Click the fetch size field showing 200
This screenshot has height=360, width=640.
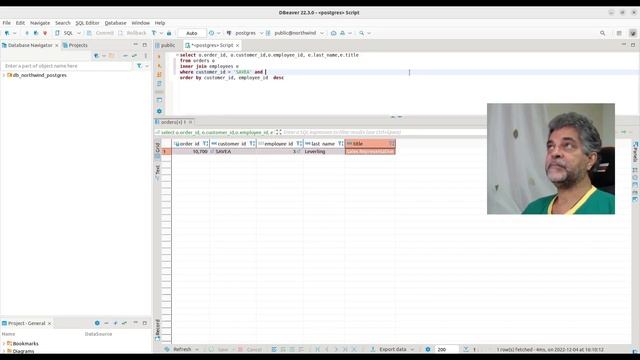pos(446,349)
